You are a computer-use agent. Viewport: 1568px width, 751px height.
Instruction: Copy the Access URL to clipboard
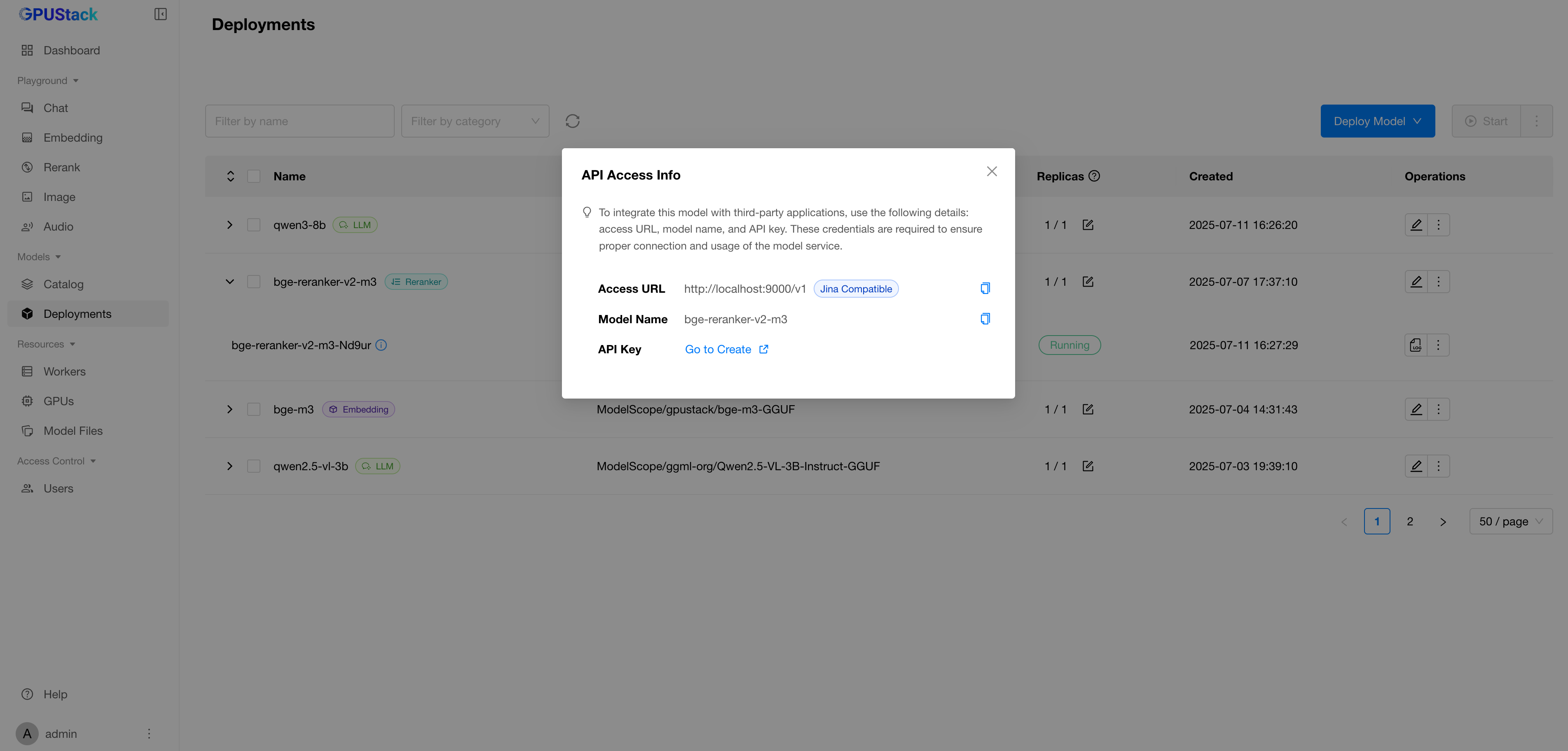985,288
